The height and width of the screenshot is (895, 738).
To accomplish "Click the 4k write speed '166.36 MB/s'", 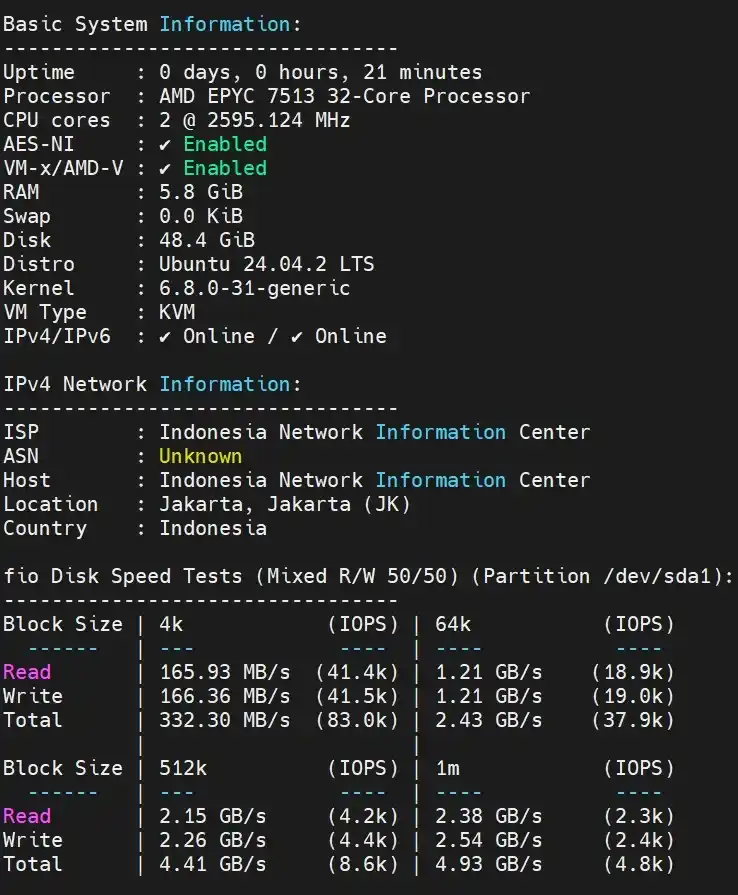I will [x=225, y=696].
